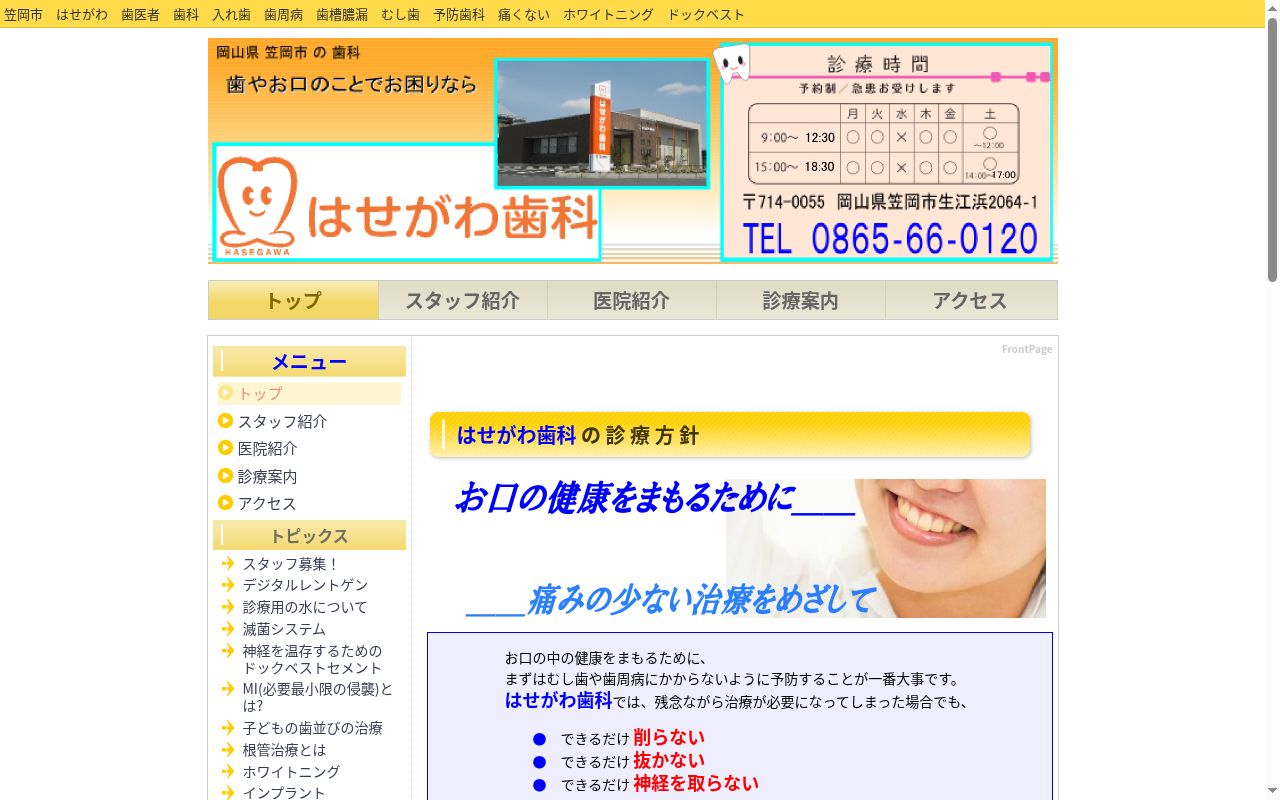Open the ホワイトニング sidebar topic link
The width and height of the screenshot is (1280, 800).
point(291,772)
